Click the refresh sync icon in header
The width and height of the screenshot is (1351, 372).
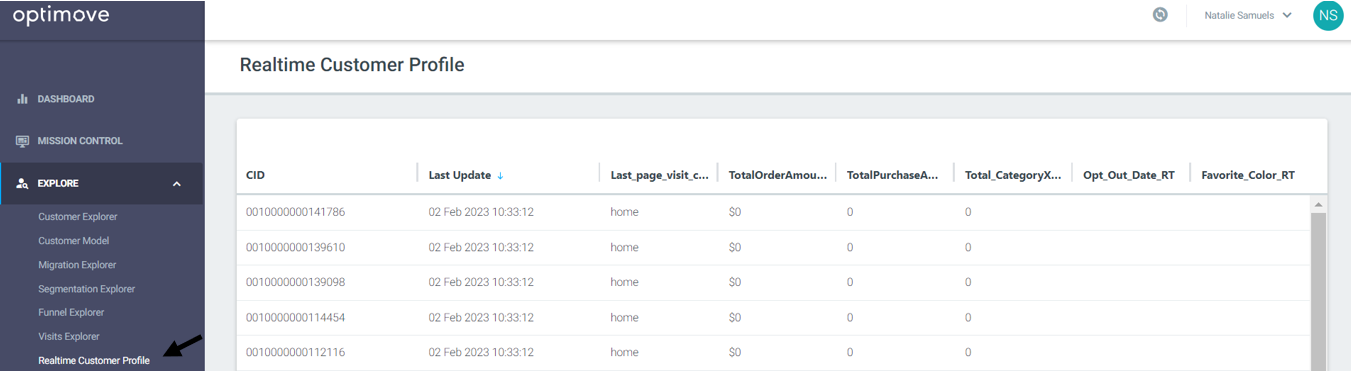[x=1160, y=15]
